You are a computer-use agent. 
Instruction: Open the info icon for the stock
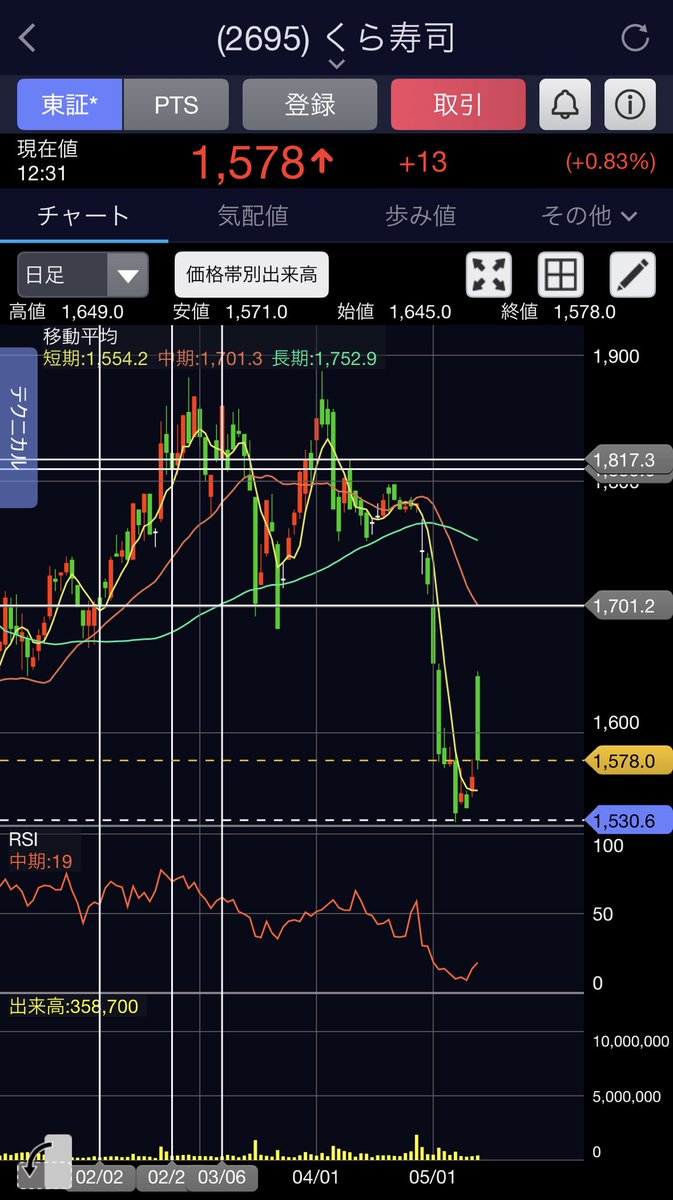[x=630, y=104]
